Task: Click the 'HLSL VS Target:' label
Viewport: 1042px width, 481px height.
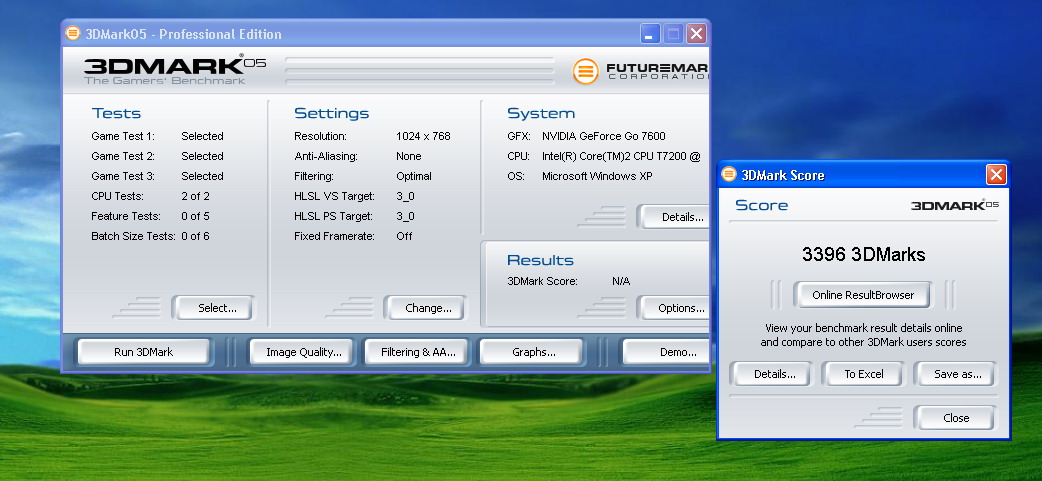Action: [334, 196]
